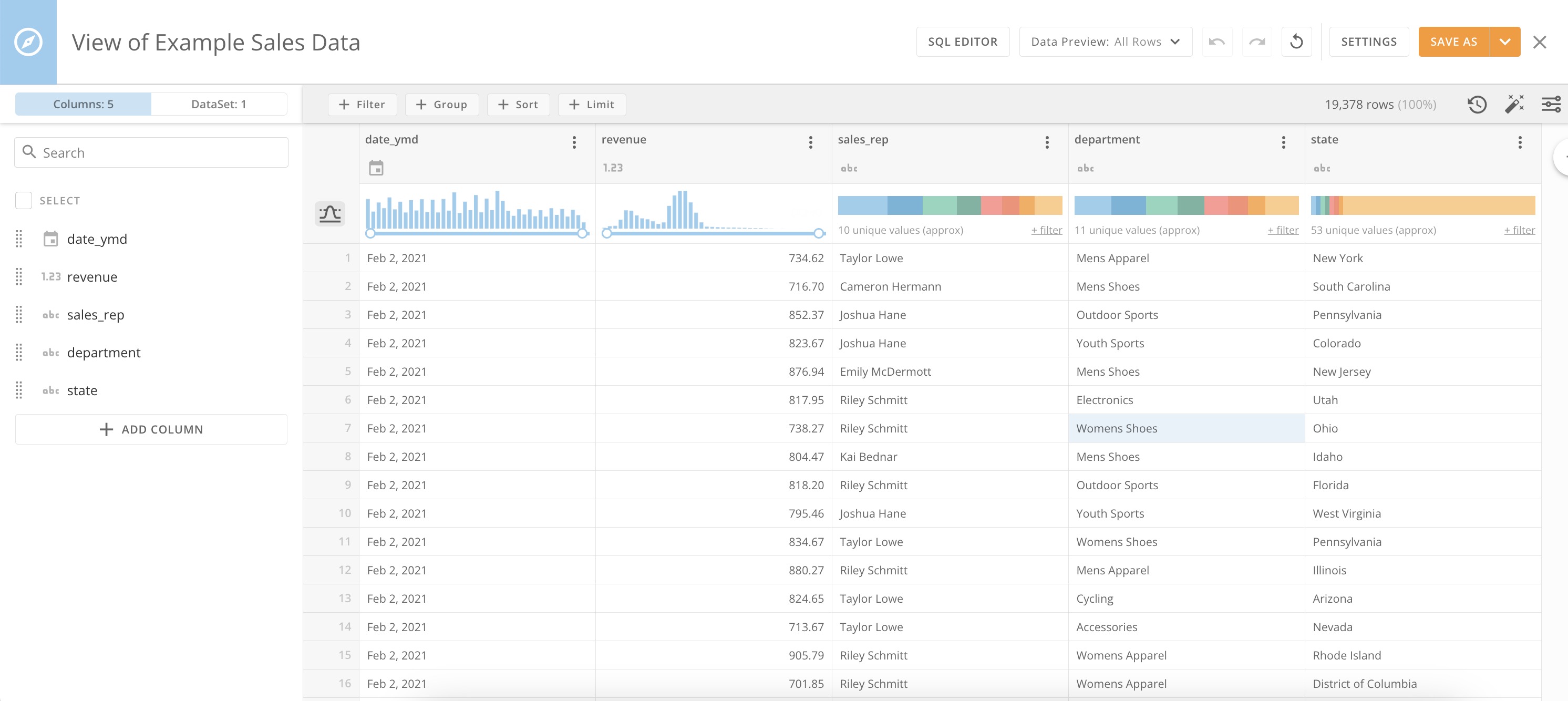Open the SAVE AS dropdown chevron

pyautogui.click(x=1505, y=42)
